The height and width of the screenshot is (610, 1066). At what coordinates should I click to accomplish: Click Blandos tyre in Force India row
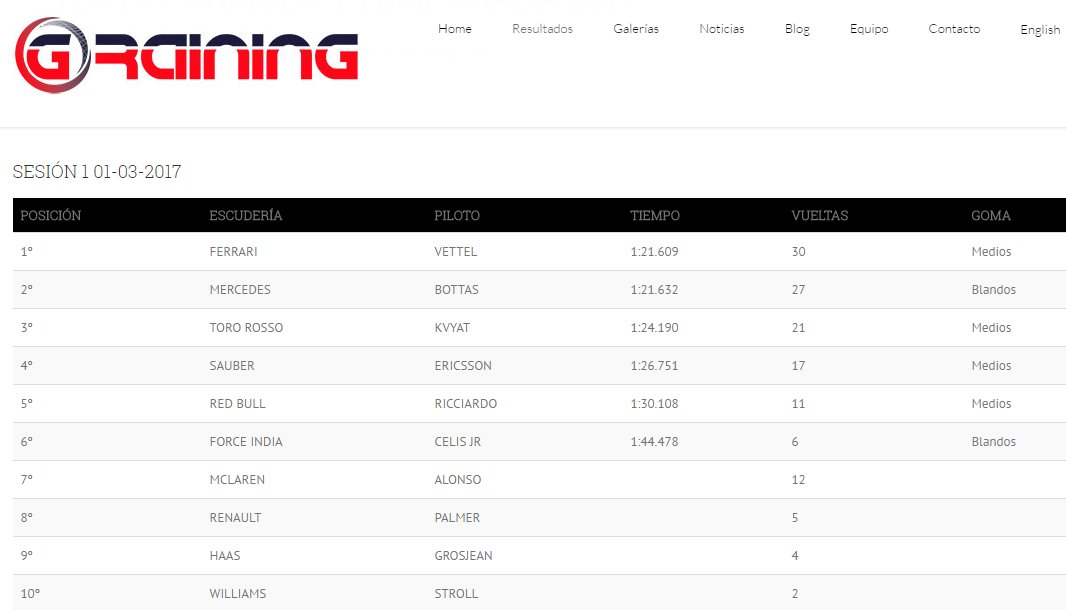pyautogui.click(x=993, y=442)
